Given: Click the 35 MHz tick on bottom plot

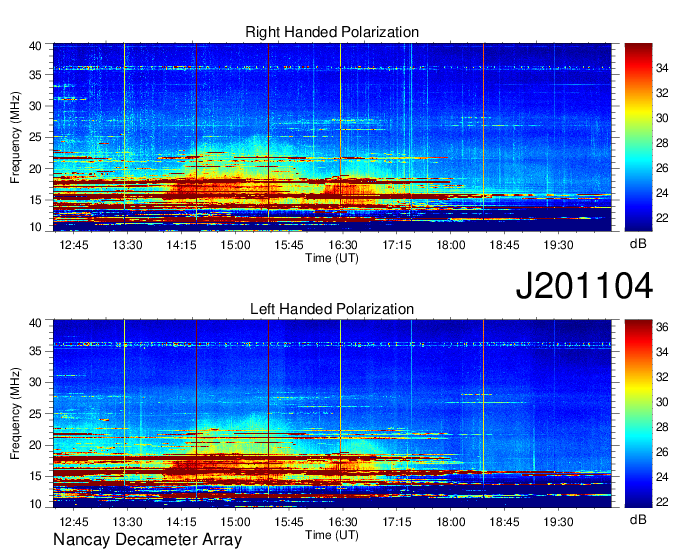Looking at the screenshot, I should click(x=35, y=351).
